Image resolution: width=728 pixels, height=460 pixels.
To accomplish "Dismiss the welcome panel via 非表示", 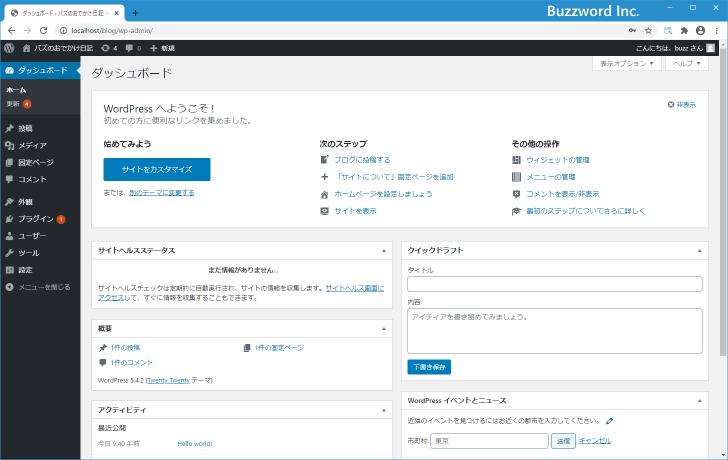I will coord(682,104).
